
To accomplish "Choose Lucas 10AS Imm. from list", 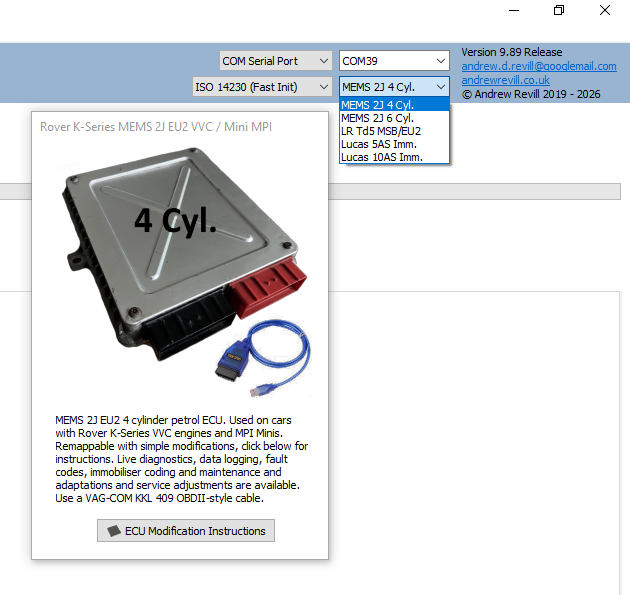I will [395, 157].
